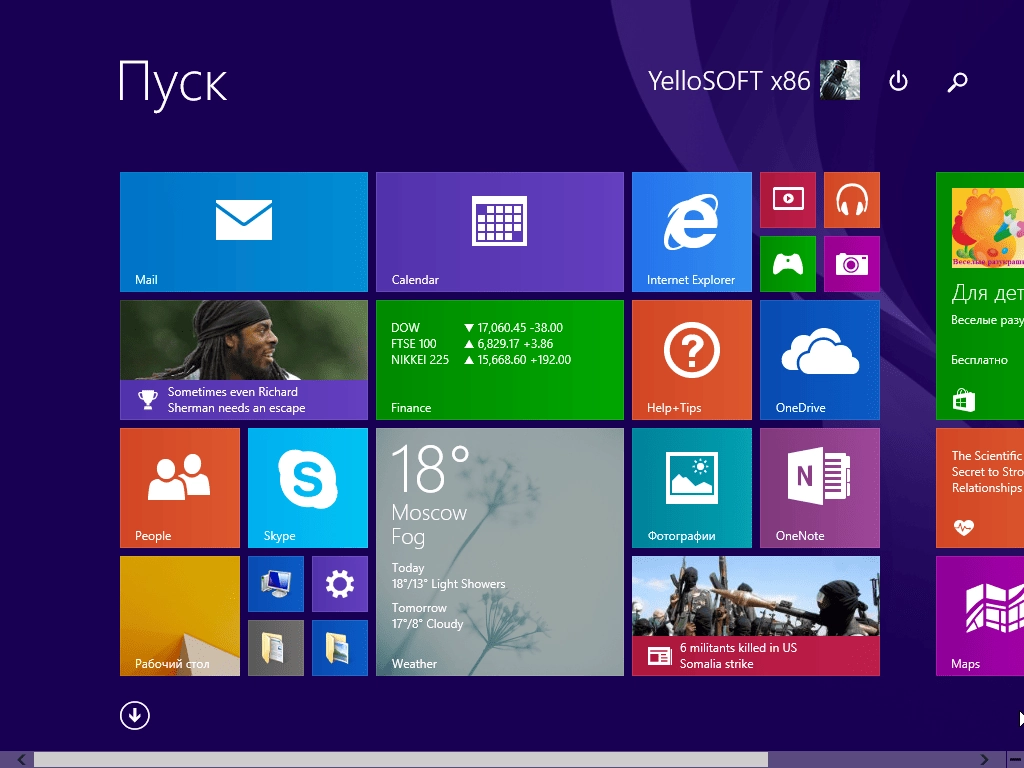Click the Бесплатно label in Store tile
1024x768 pixels.
979,360
